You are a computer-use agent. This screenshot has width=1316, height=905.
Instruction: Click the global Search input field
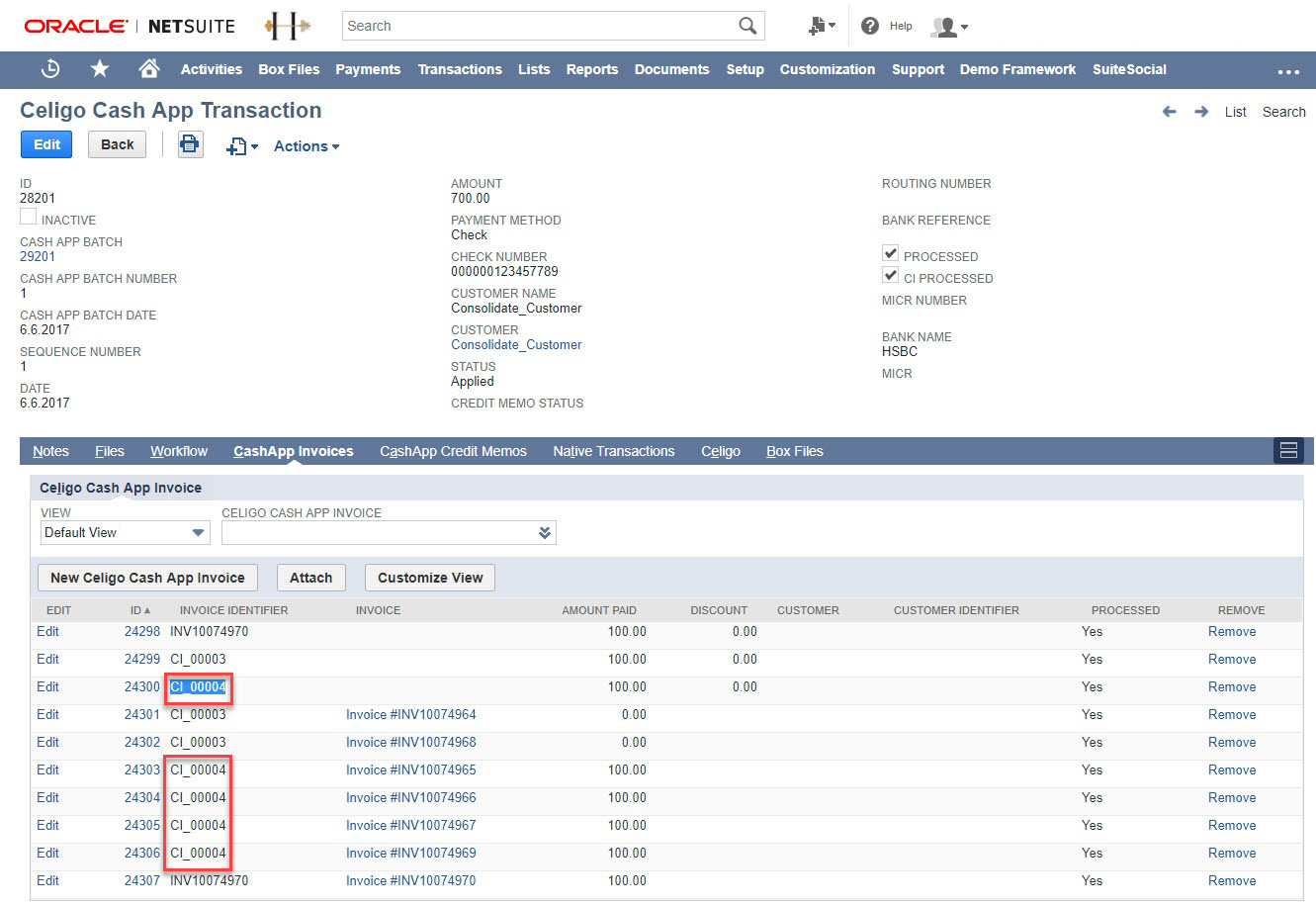540,26
